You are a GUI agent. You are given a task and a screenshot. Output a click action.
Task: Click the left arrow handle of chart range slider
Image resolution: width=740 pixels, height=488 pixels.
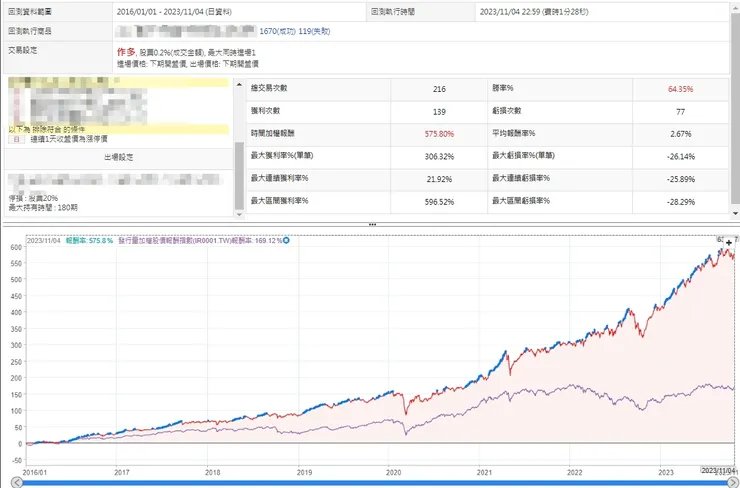17,482
